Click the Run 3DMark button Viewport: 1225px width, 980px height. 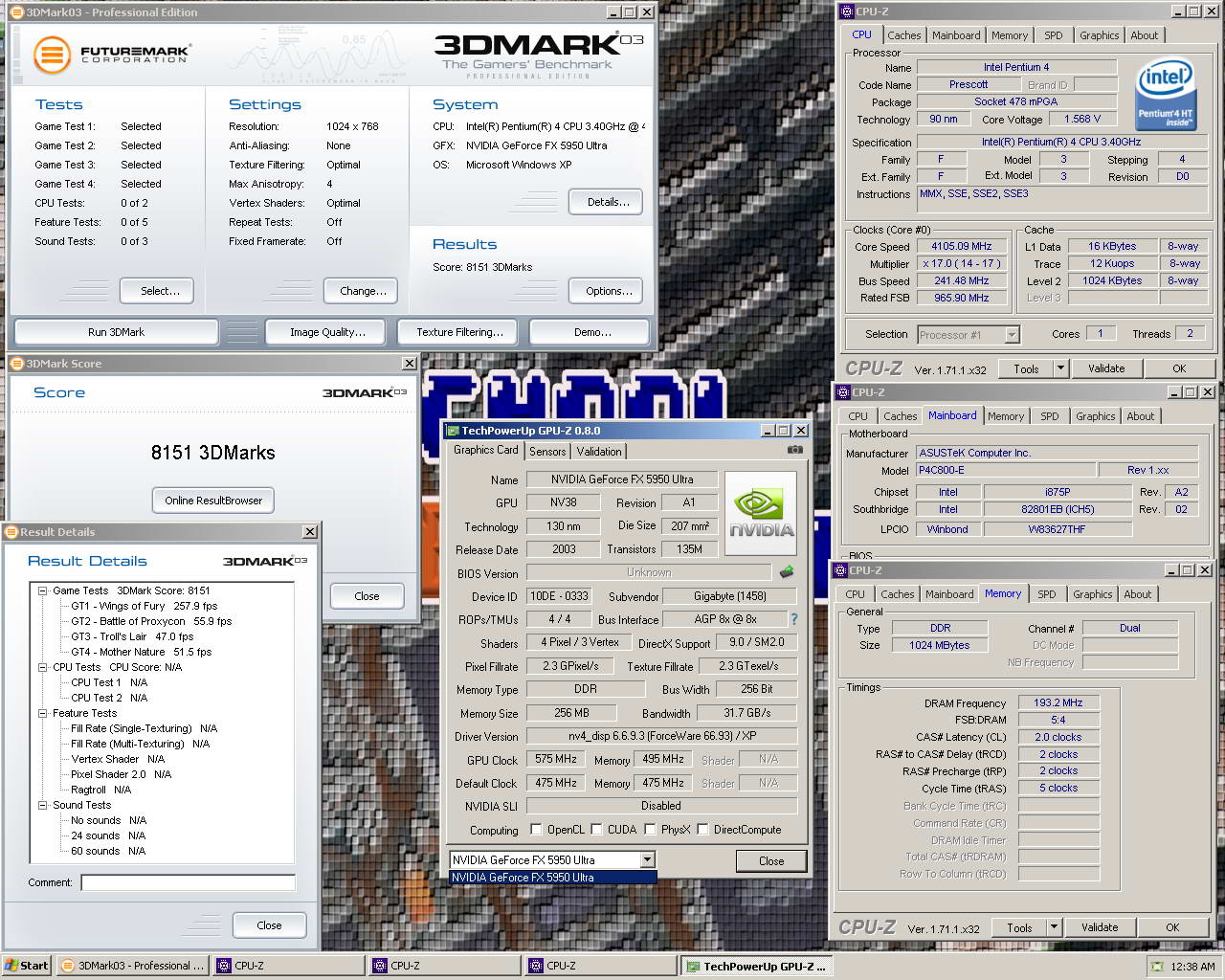coord(116,332)
